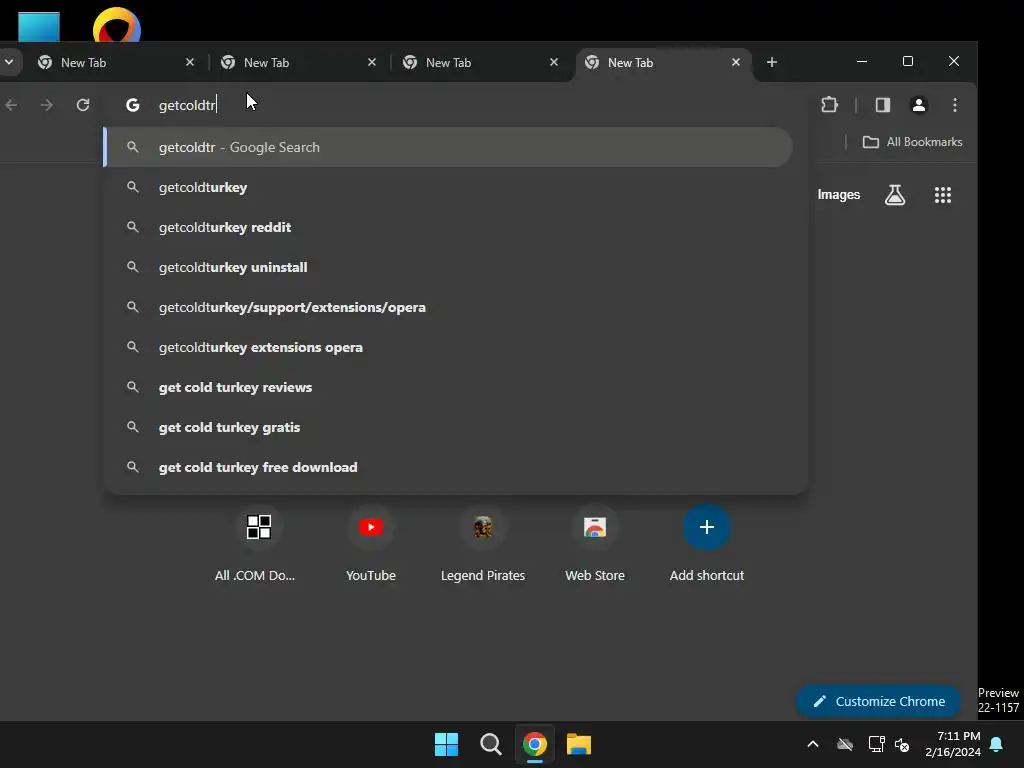This screenshot has height=768, width=1024.
Task: Open the Legend Pirates shortcut
Action: (x=483, y=543)
